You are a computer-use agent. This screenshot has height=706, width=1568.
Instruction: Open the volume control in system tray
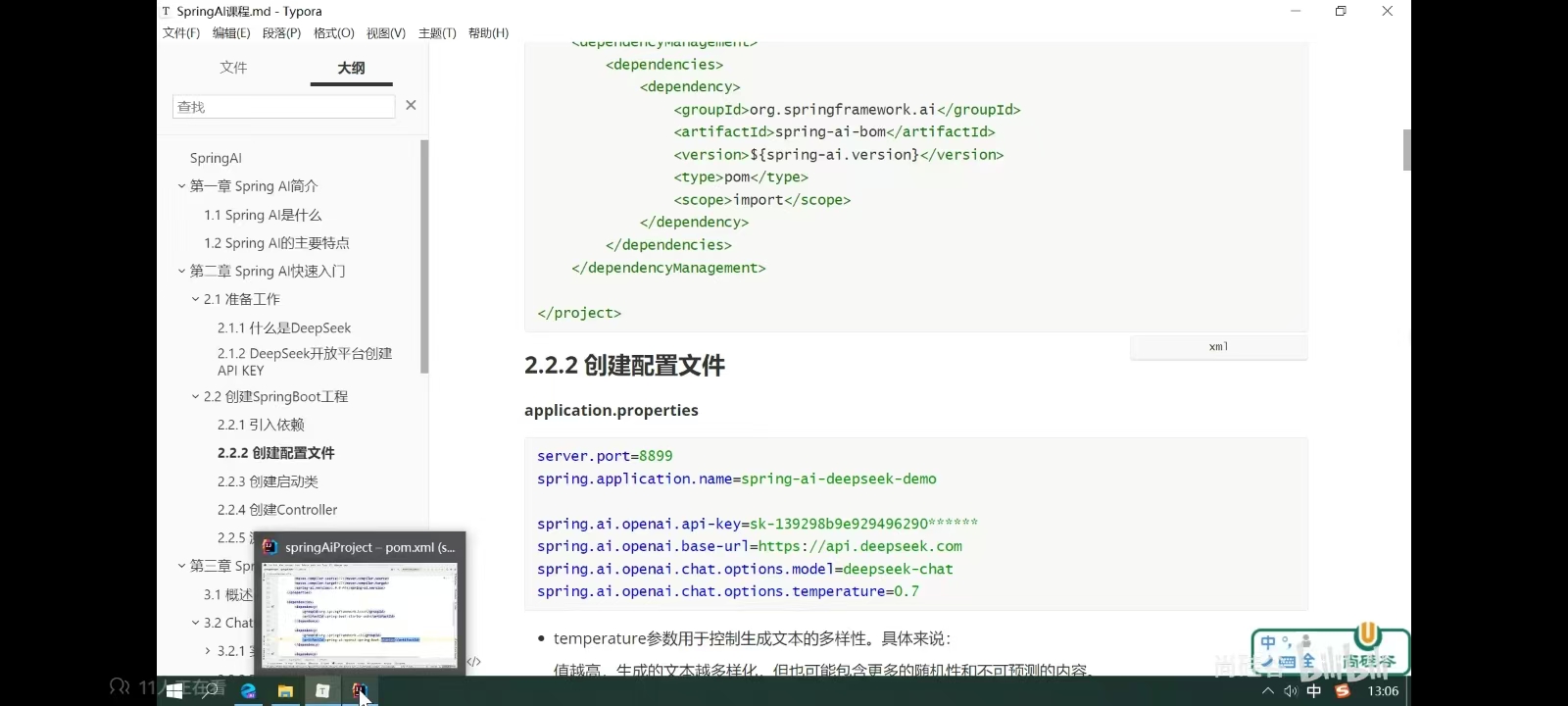coord(1291,691)
